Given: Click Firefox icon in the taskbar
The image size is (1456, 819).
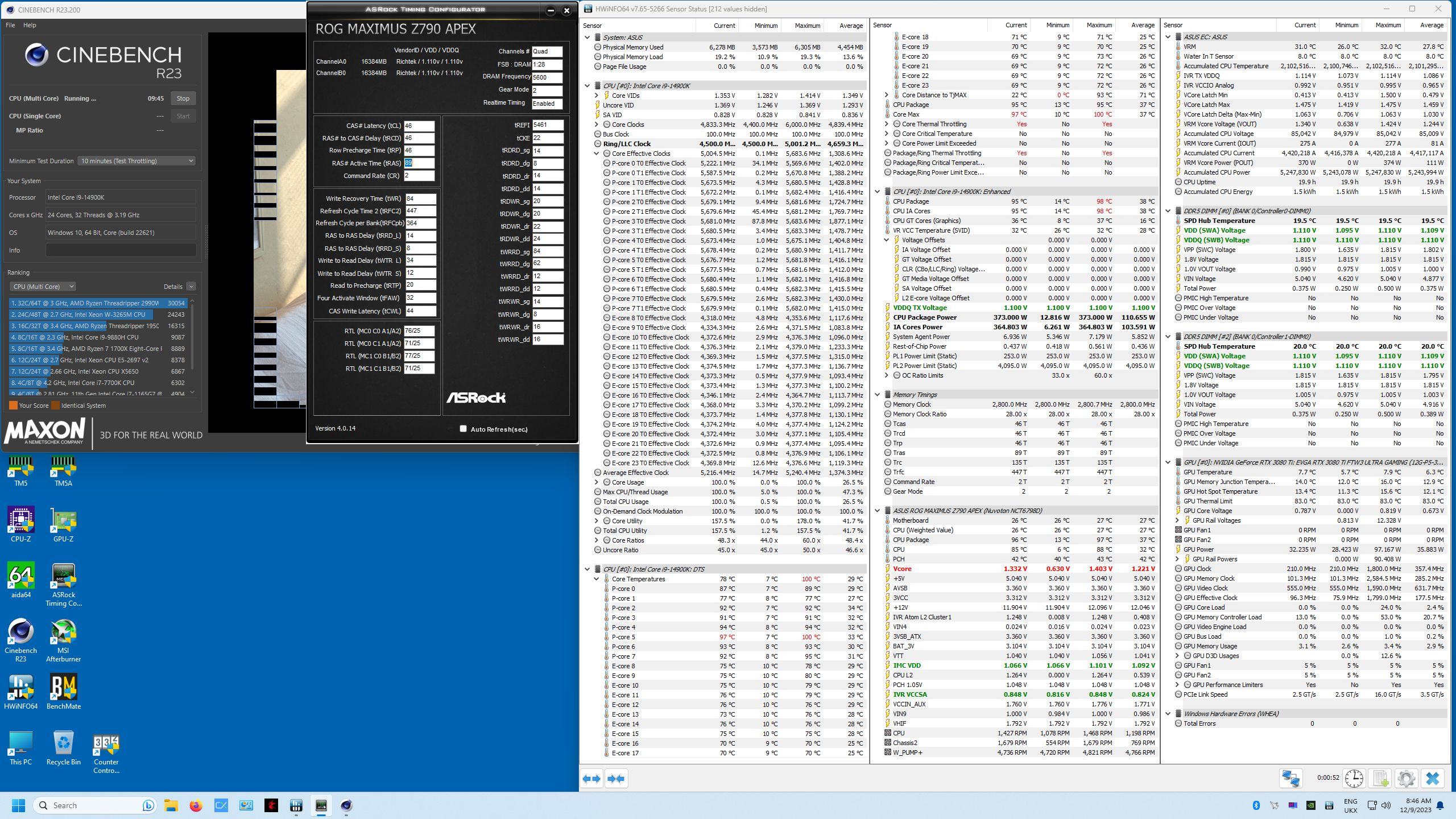Looking at the screenshot, I should click(196, 805).
